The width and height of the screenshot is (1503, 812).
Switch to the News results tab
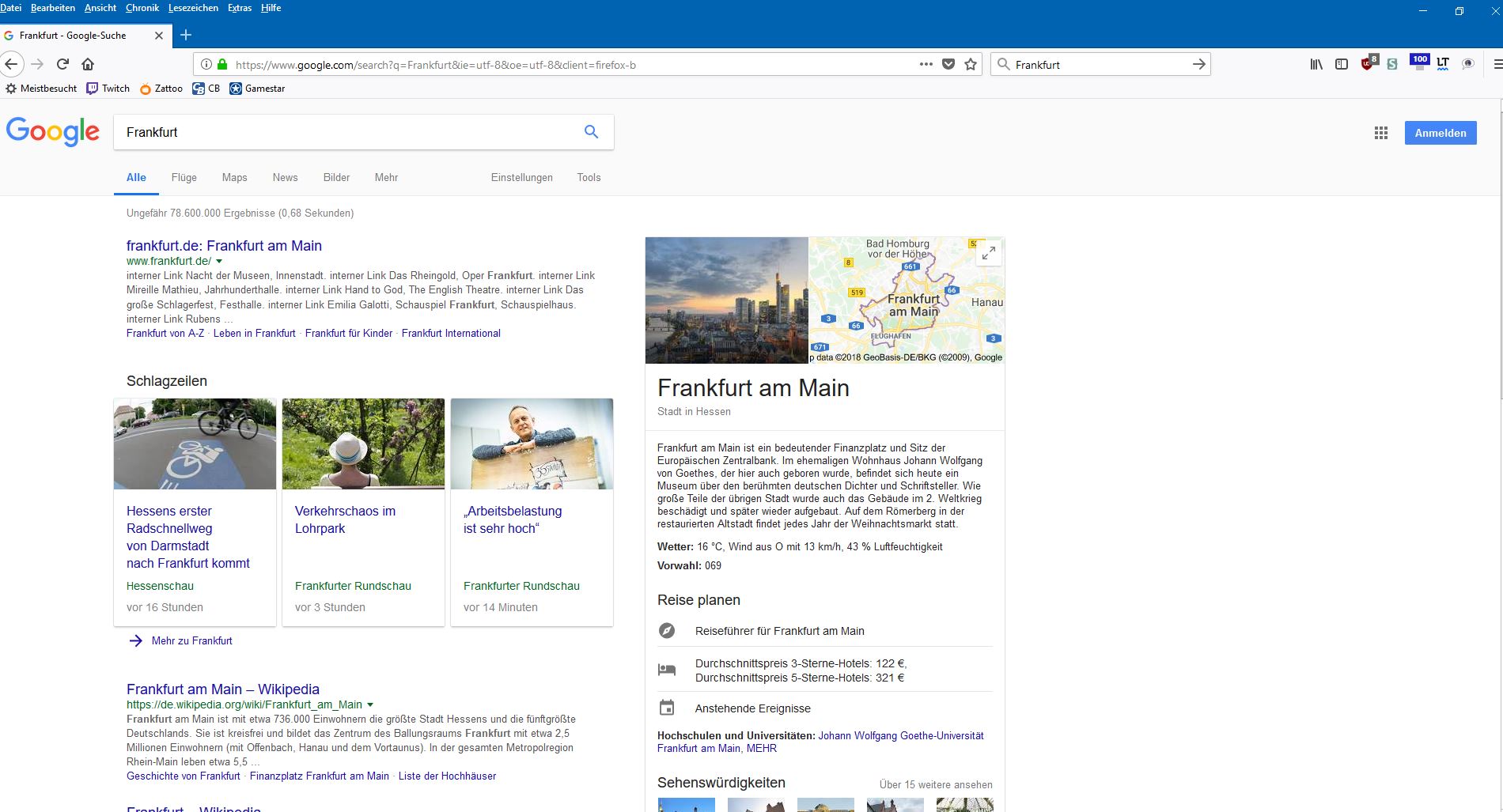(x=285, y=178)
